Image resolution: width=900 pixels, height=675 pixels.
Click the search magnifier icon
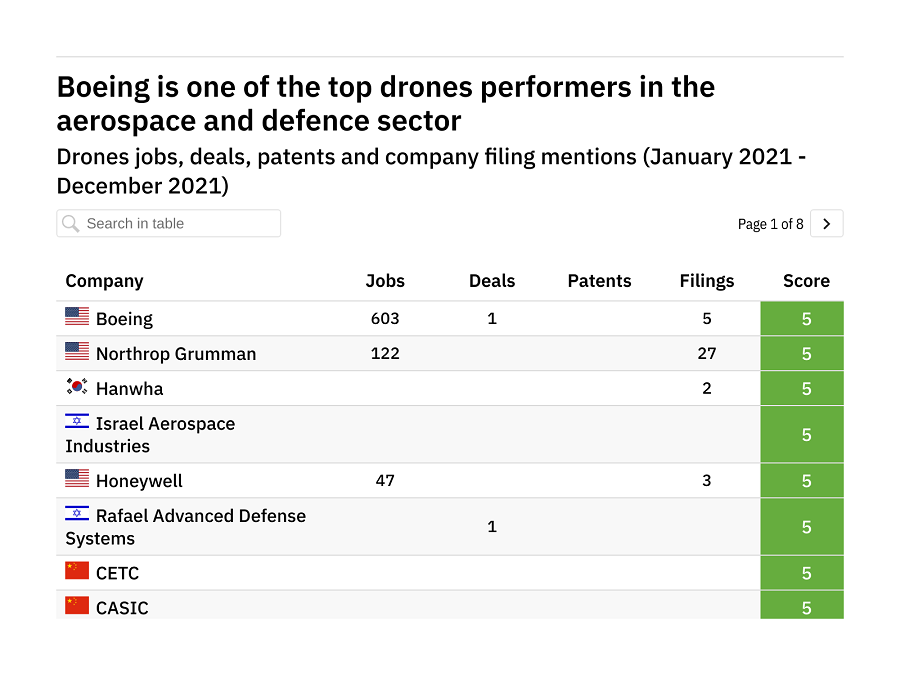coord(70,224)
